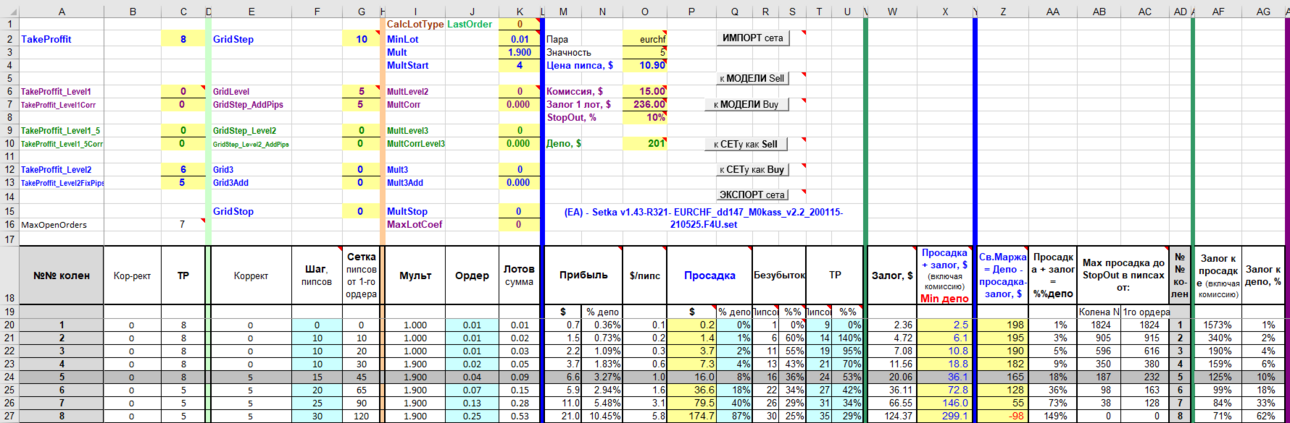Click Пара cell with eurchf
The image size is (1290, 423).
click(x=646, y=39)
